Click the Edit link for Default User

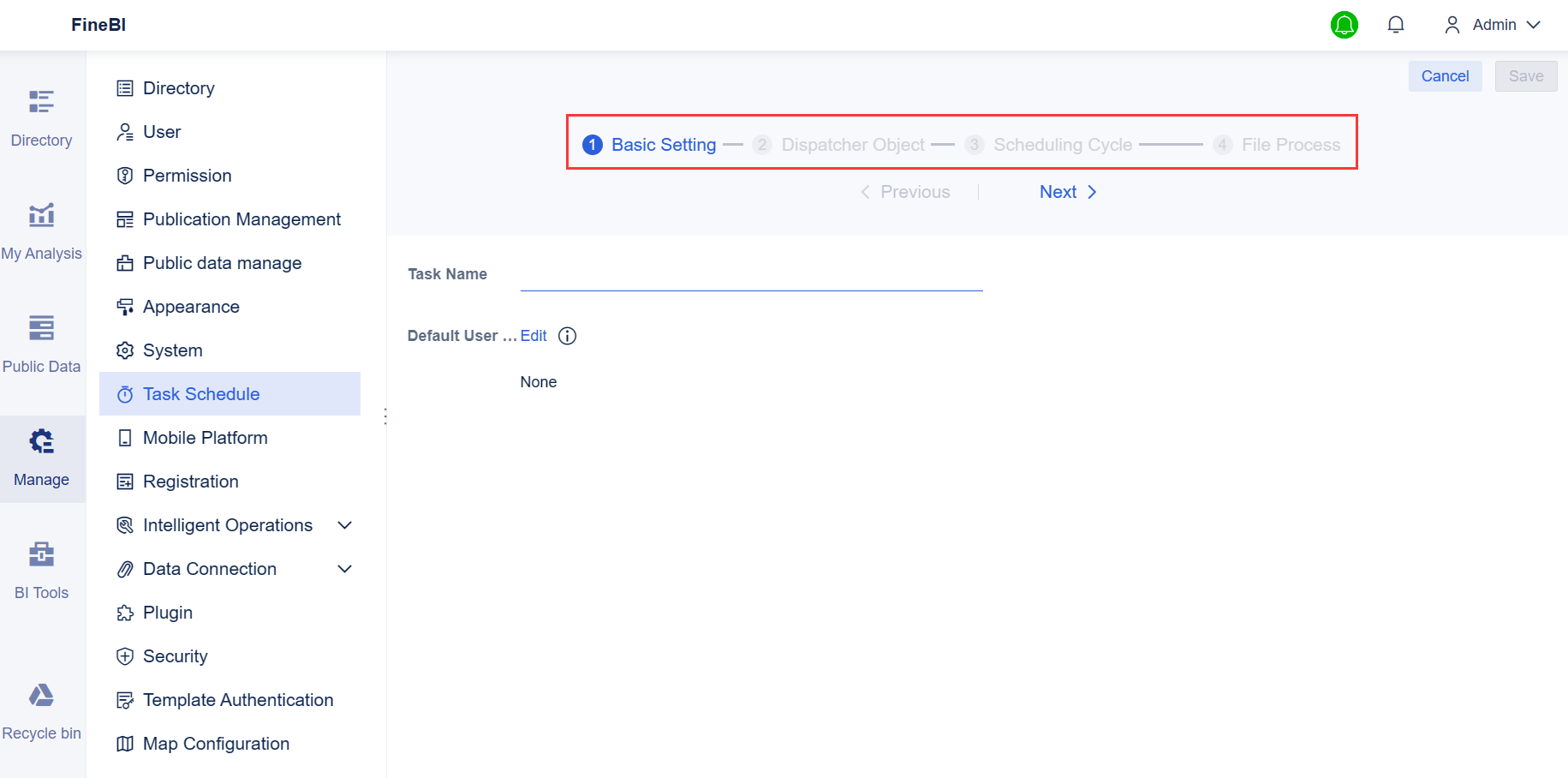tap(533, 336)
